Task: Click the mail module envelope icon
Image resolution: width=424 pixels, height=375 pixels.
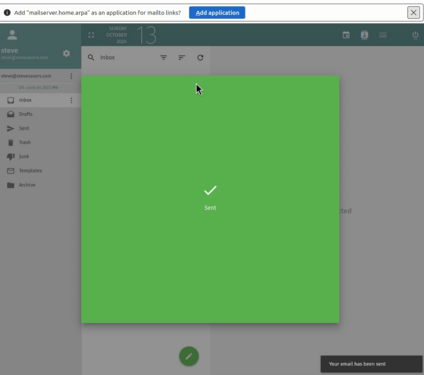Action: coord(383,35)
